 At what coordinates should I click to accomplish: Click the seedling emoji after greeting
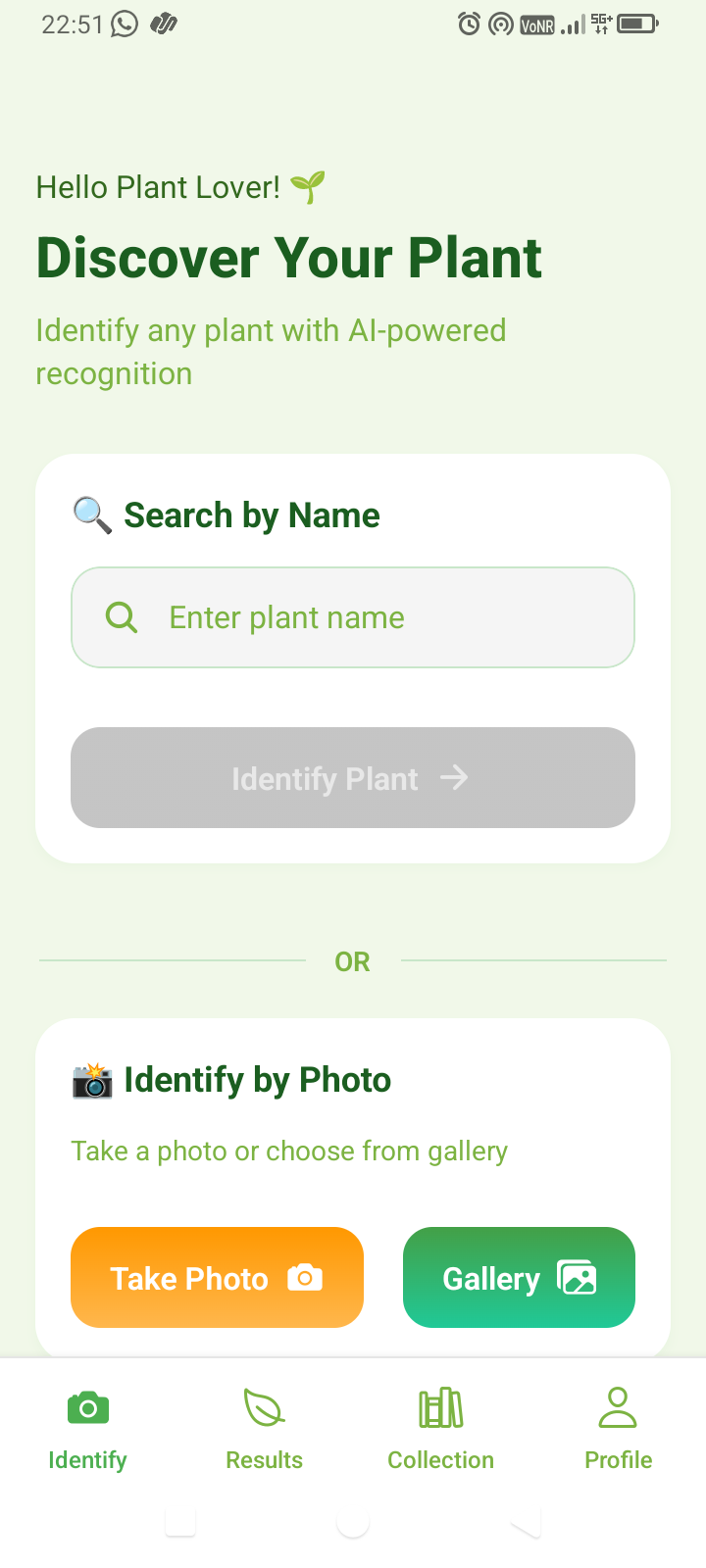pyautogui.click(x=308, y=186)
